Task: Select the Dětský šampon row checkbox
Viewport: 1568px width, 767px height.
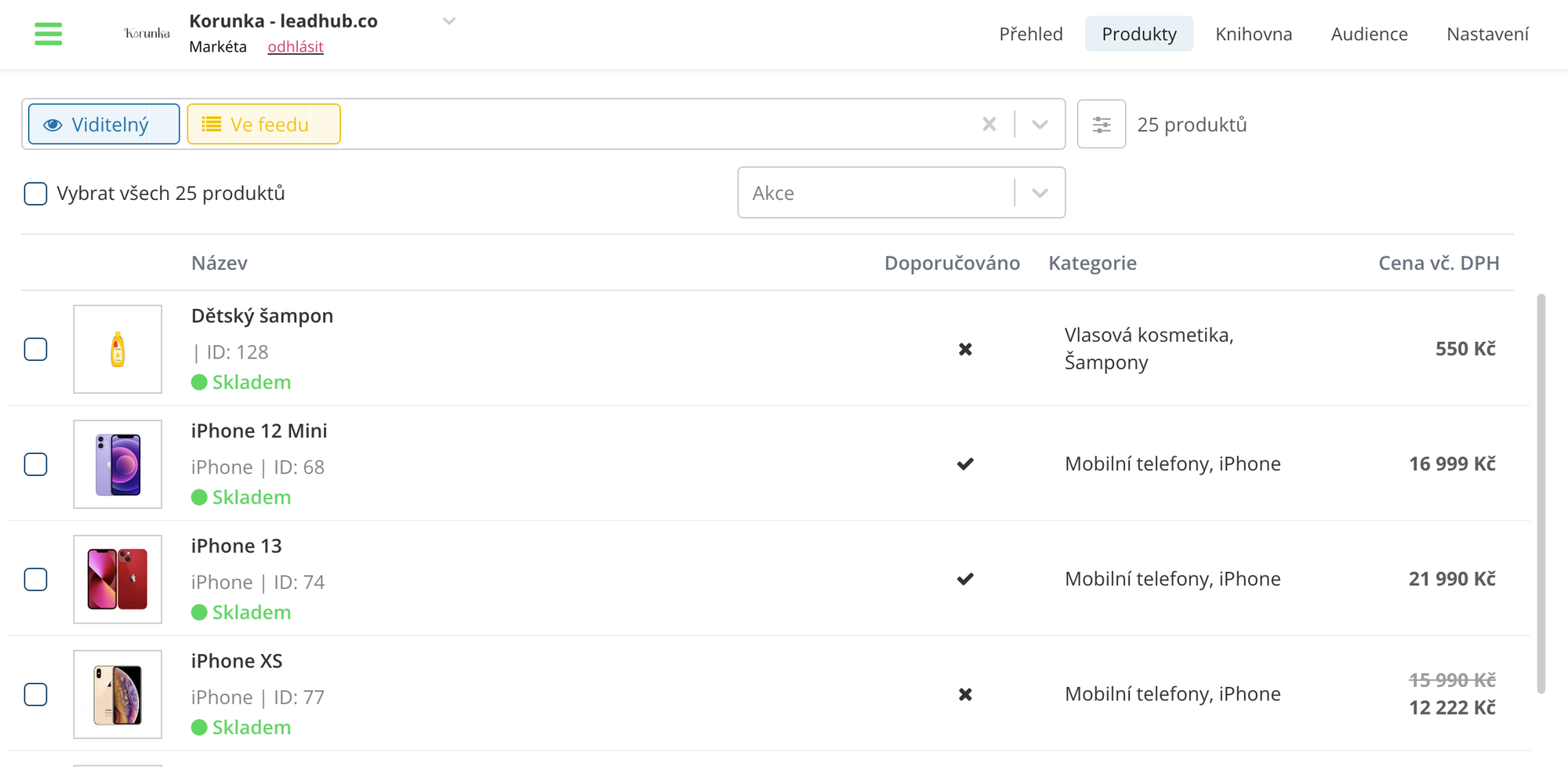Action: tap(35, 349)
